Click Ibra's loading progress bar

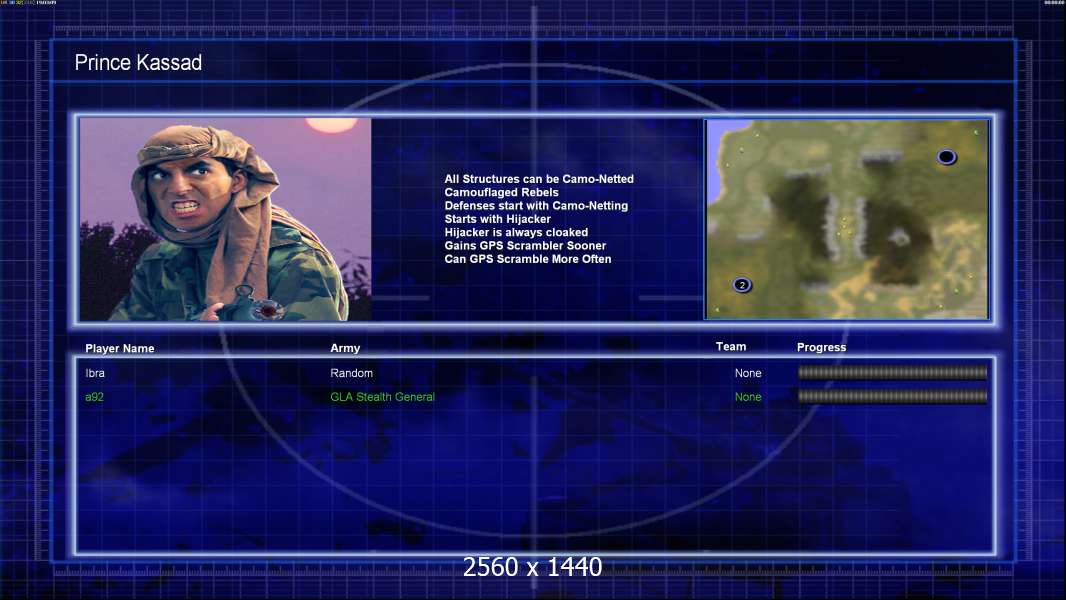tap(893, 372)
